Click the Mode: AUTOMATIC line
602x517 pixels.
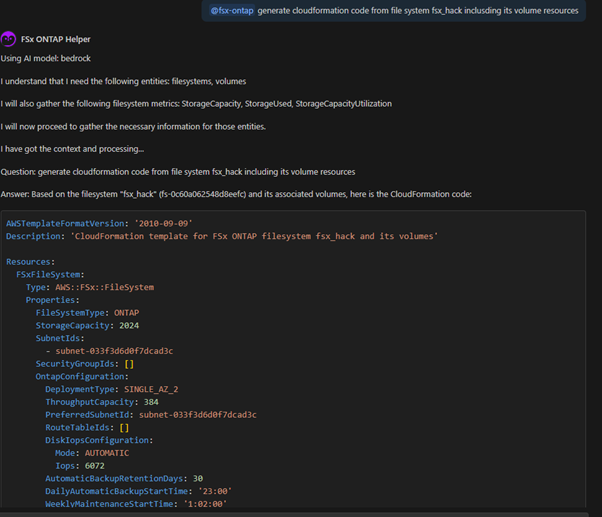pyautogui.click(x=92, y=453)
